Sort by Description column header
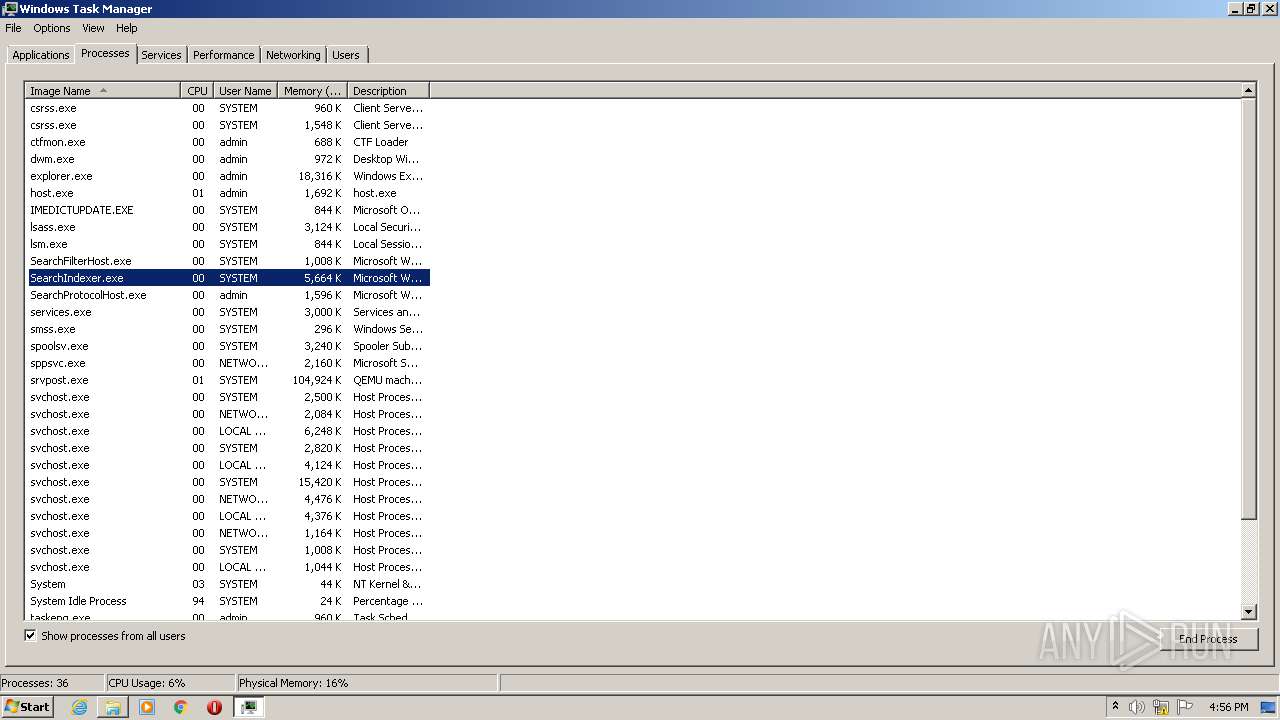 click(x=388, y=91)
